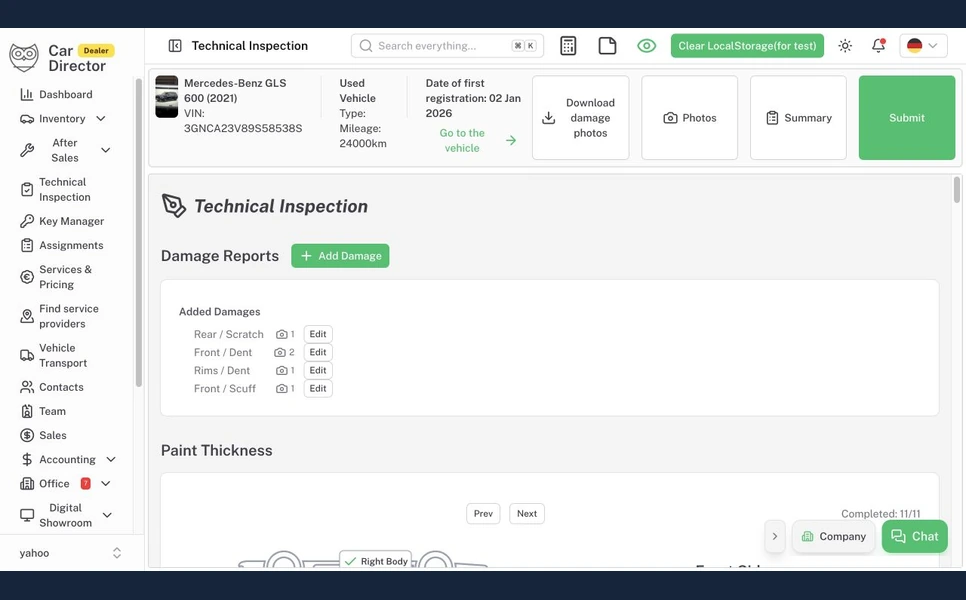966x600 pixels.
Task: Open the Chat button
Action: click(915, 537)
